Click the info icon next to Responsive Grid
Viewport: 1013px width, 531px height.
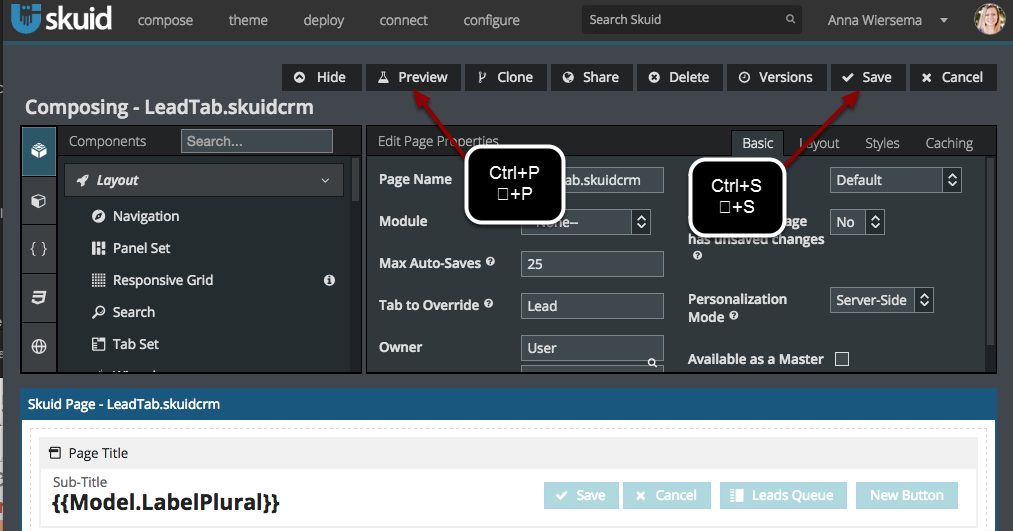pyautogui.click(x=329, y=280)
